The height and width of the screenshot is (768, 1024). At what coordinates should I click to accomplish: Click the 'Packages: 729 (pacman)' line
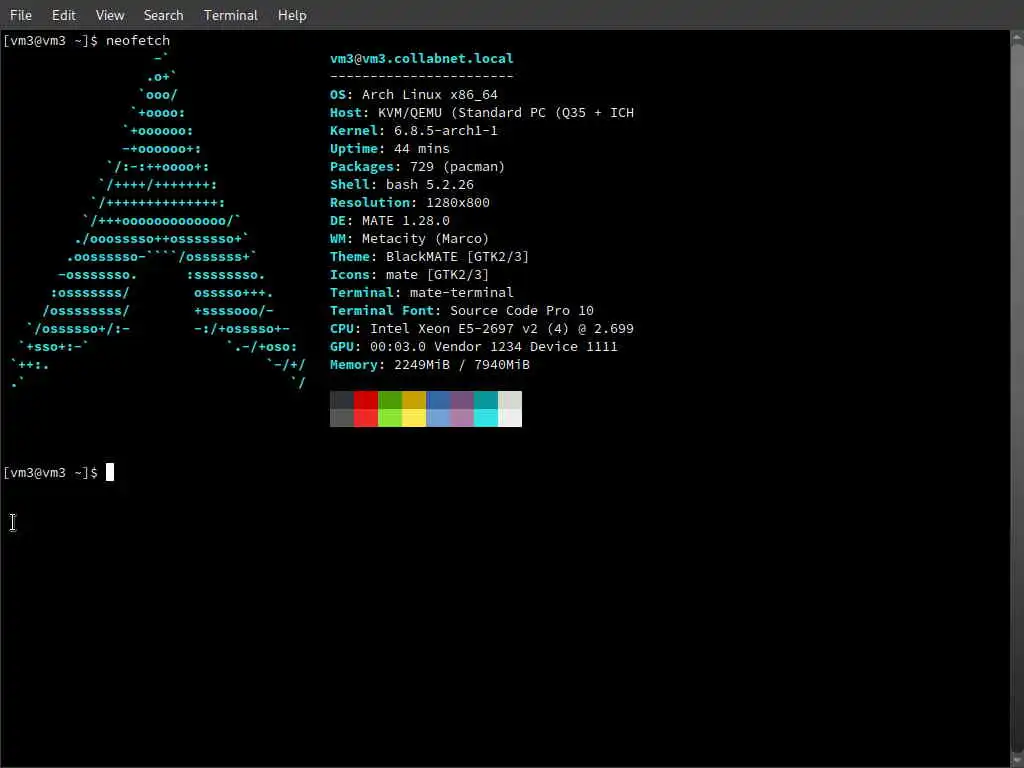pos(418,167)
